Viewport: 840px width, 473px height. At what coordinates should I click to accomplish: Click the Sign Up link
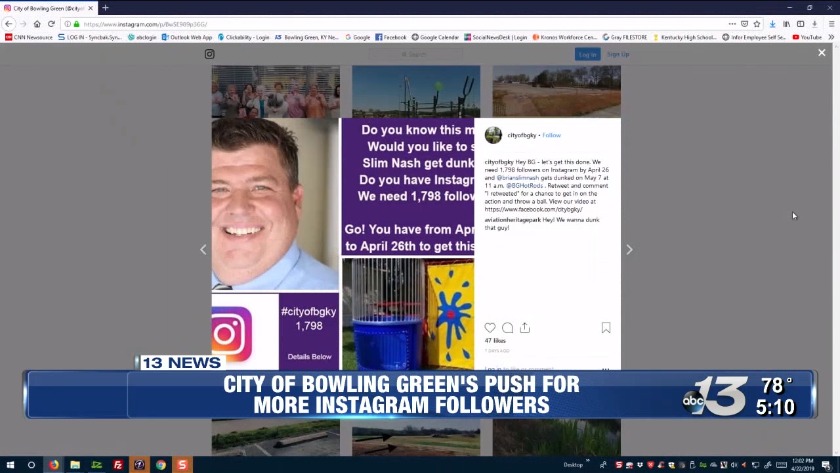[618, 54]
